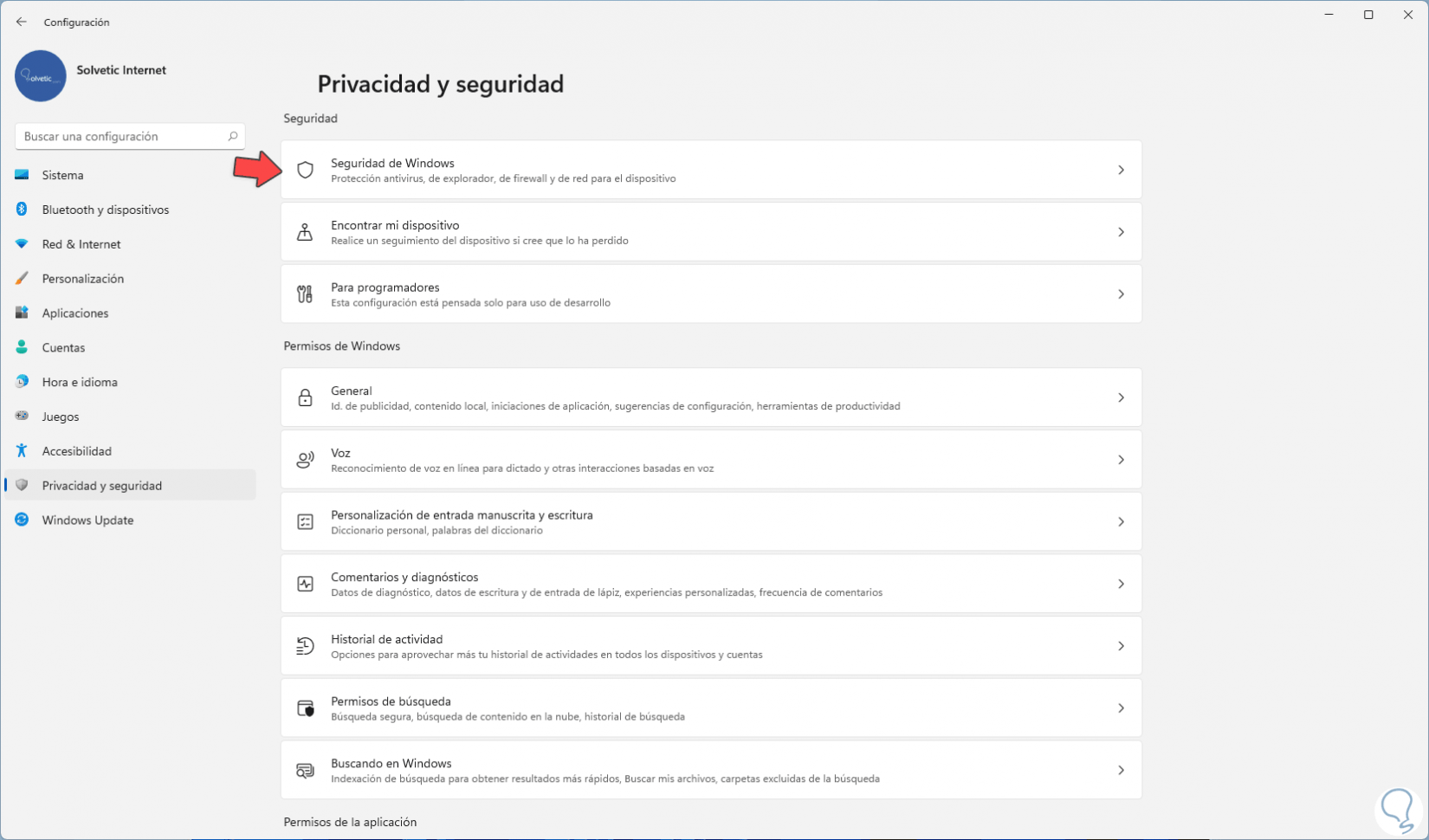Click the Solvetic profile avatar picture

coord(41,76)
